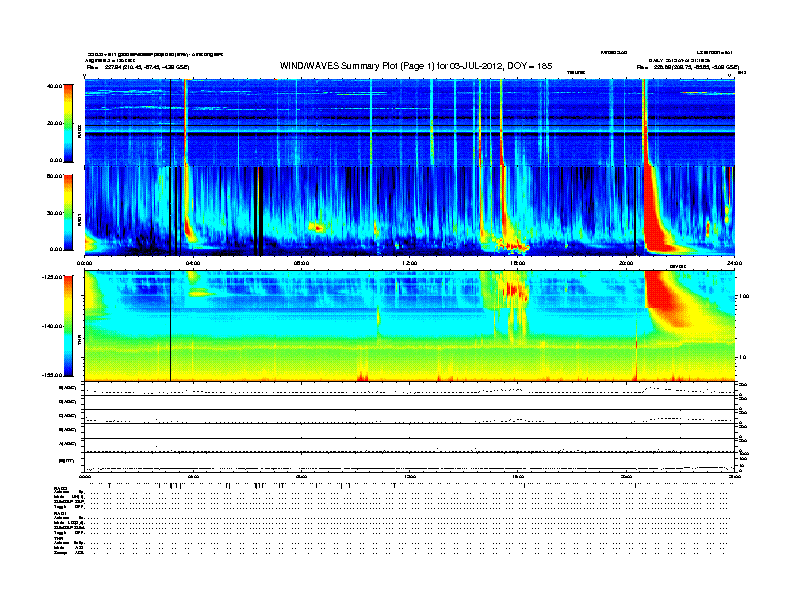Click the |B| (nT) line plot label
792x612 pixels.
[x=66, y=461]
